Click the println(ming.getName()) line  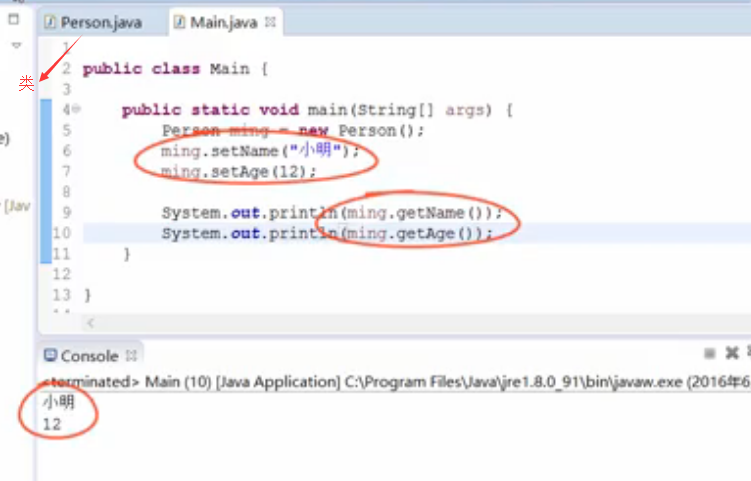(x=331, y=213)
